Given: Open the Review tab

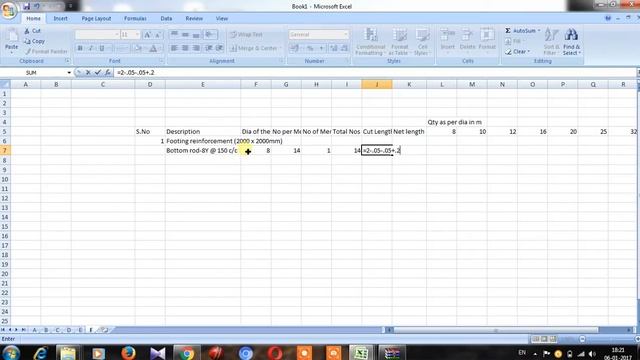Looking at the screenshot, I should click(194, 18).
